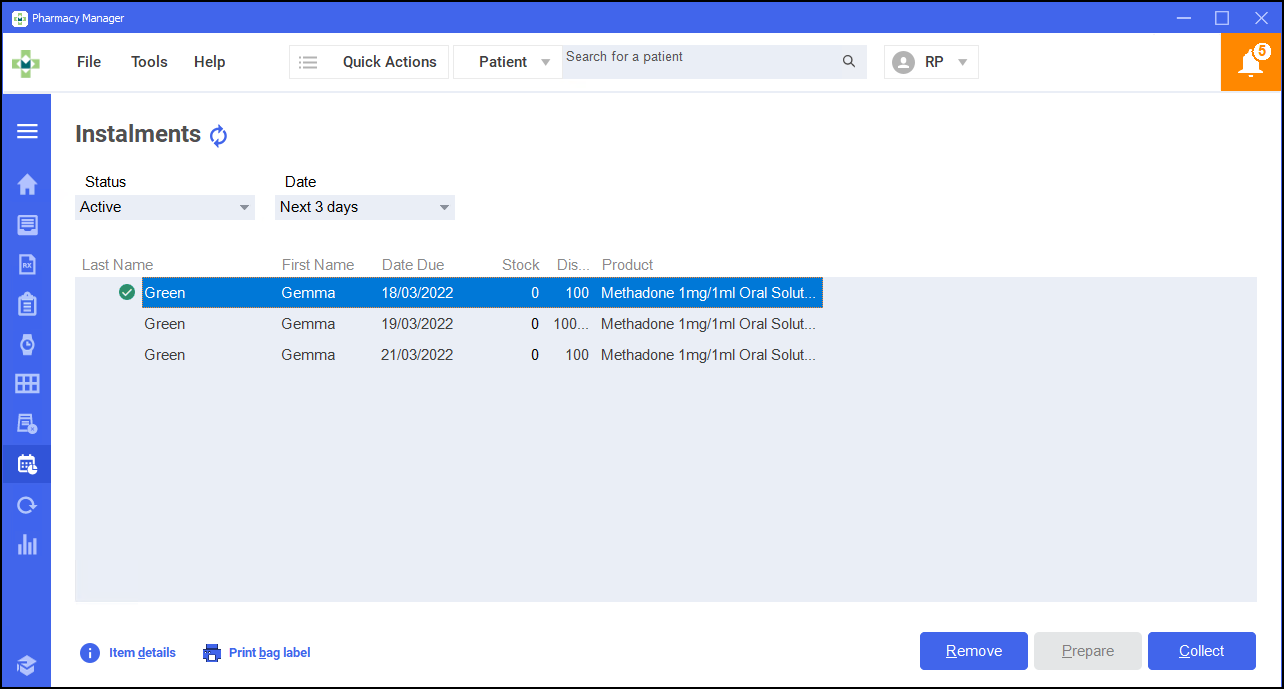Open the bar chart reports icon
Image resolution: width=1284 pixels, height=689 pixels.
click(27, 545)
